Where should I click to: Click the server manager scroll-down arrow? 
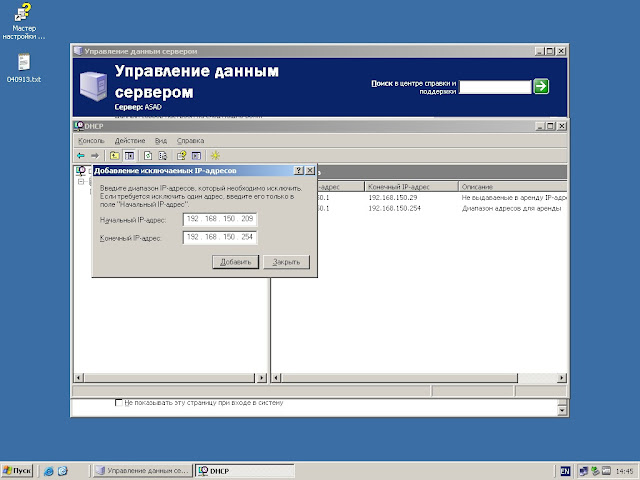tap(562, 411)
